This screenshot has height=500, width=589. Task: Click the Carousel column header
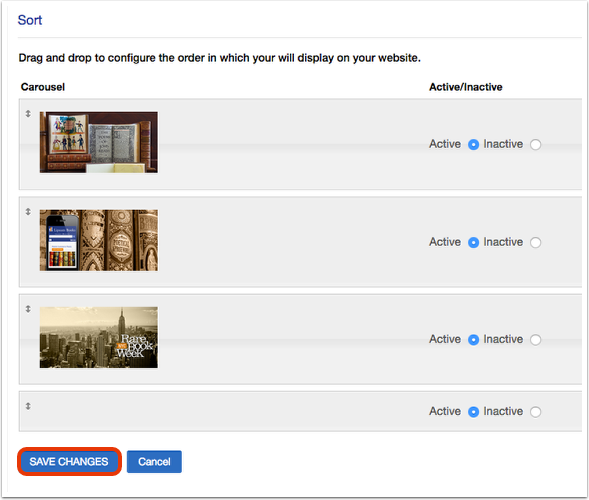pos(43,87)
